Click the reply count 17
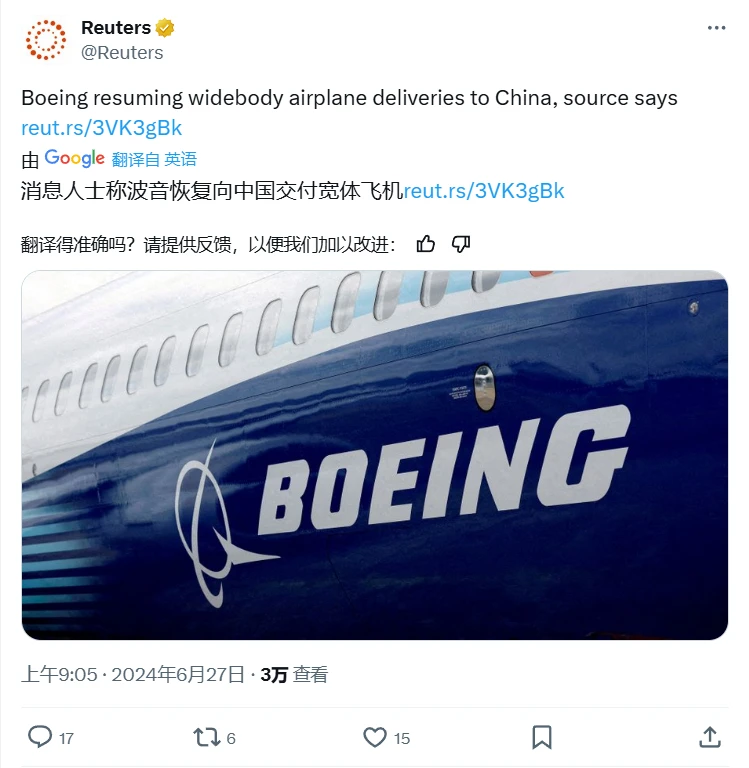 click(x=66, y=738)
